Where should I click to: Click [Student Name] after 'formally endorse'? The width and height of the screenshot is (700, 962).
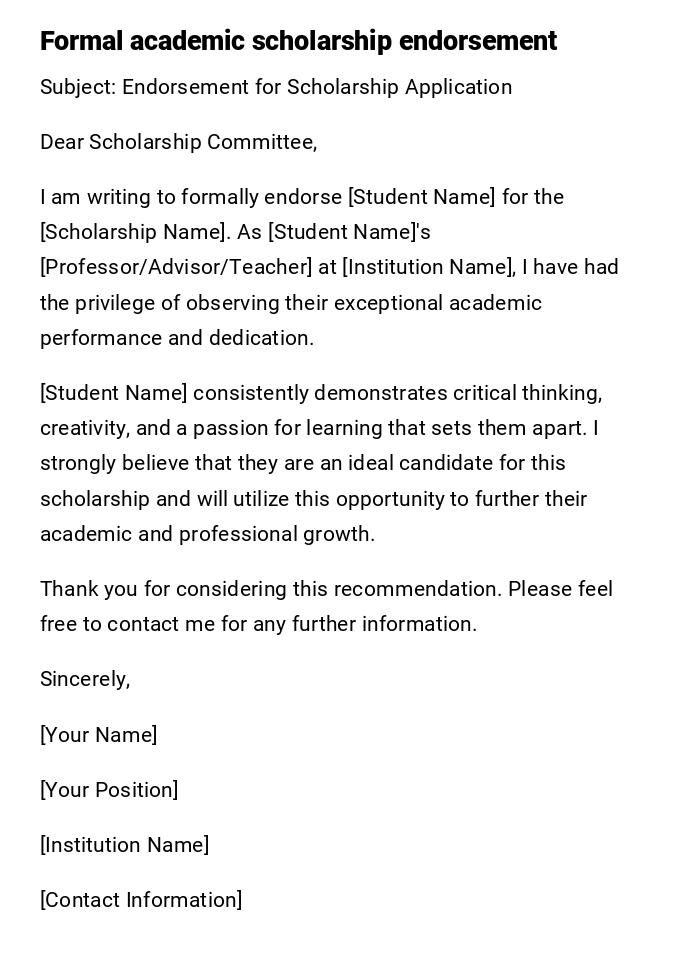coord(421,197)
